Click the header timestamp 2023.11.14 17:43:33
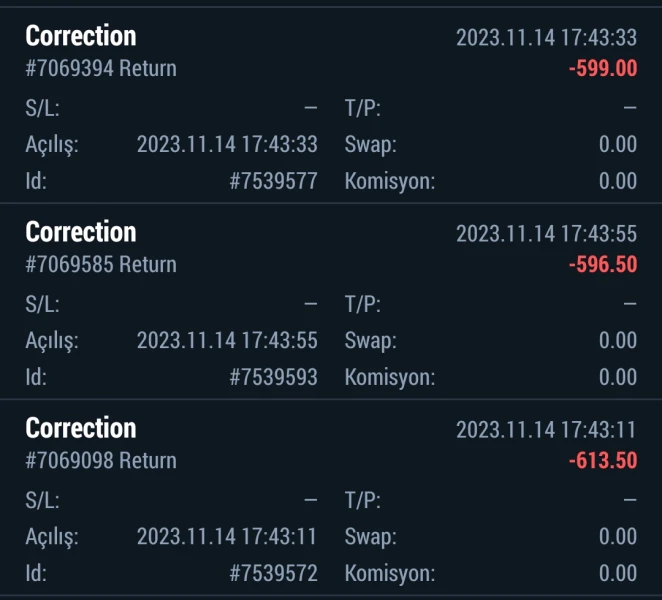This screenshot has width=662, height=600. (546, 38)
